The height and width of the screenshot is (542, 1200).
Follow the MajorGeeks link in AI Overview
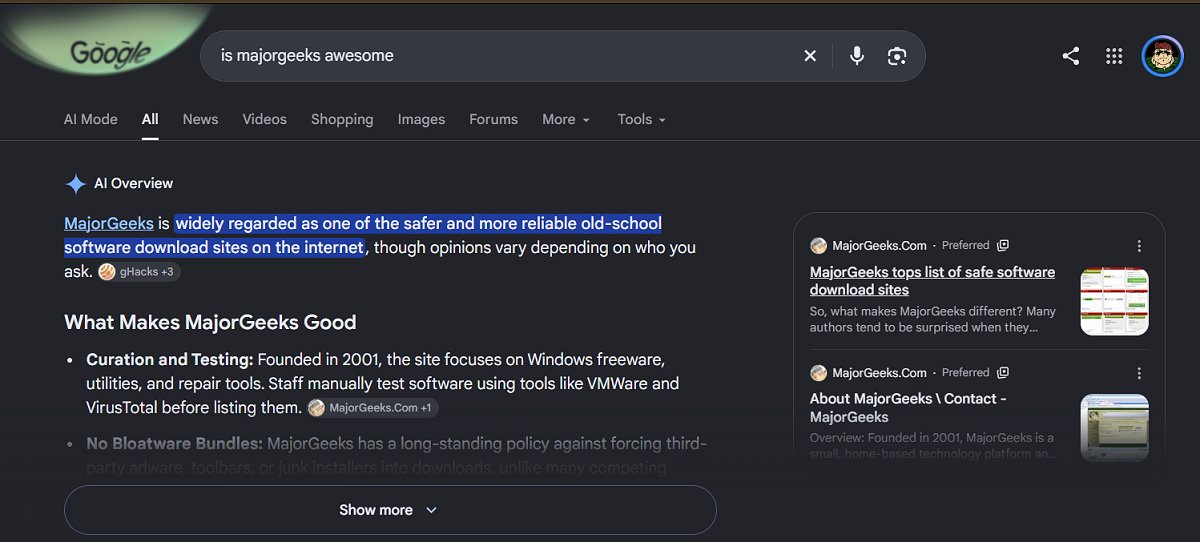click(109, 223)
